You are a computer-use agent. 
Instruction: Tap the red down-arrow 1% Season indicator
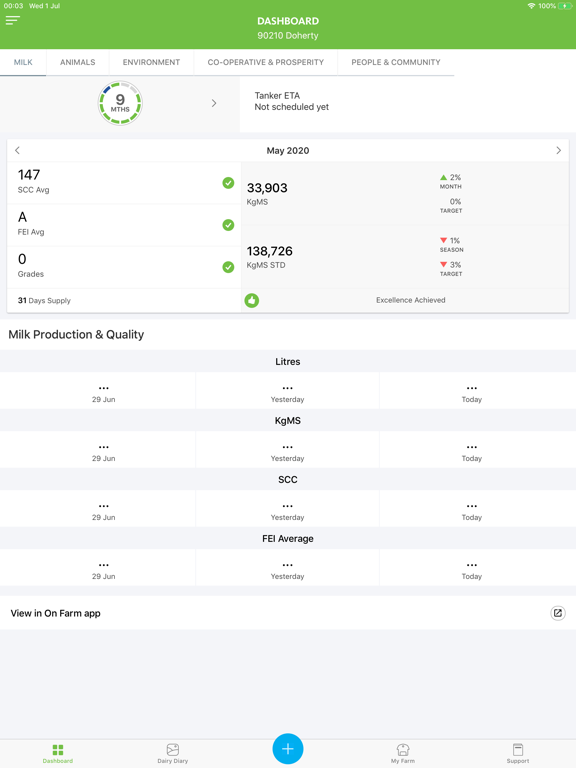(x=451, y=244)
